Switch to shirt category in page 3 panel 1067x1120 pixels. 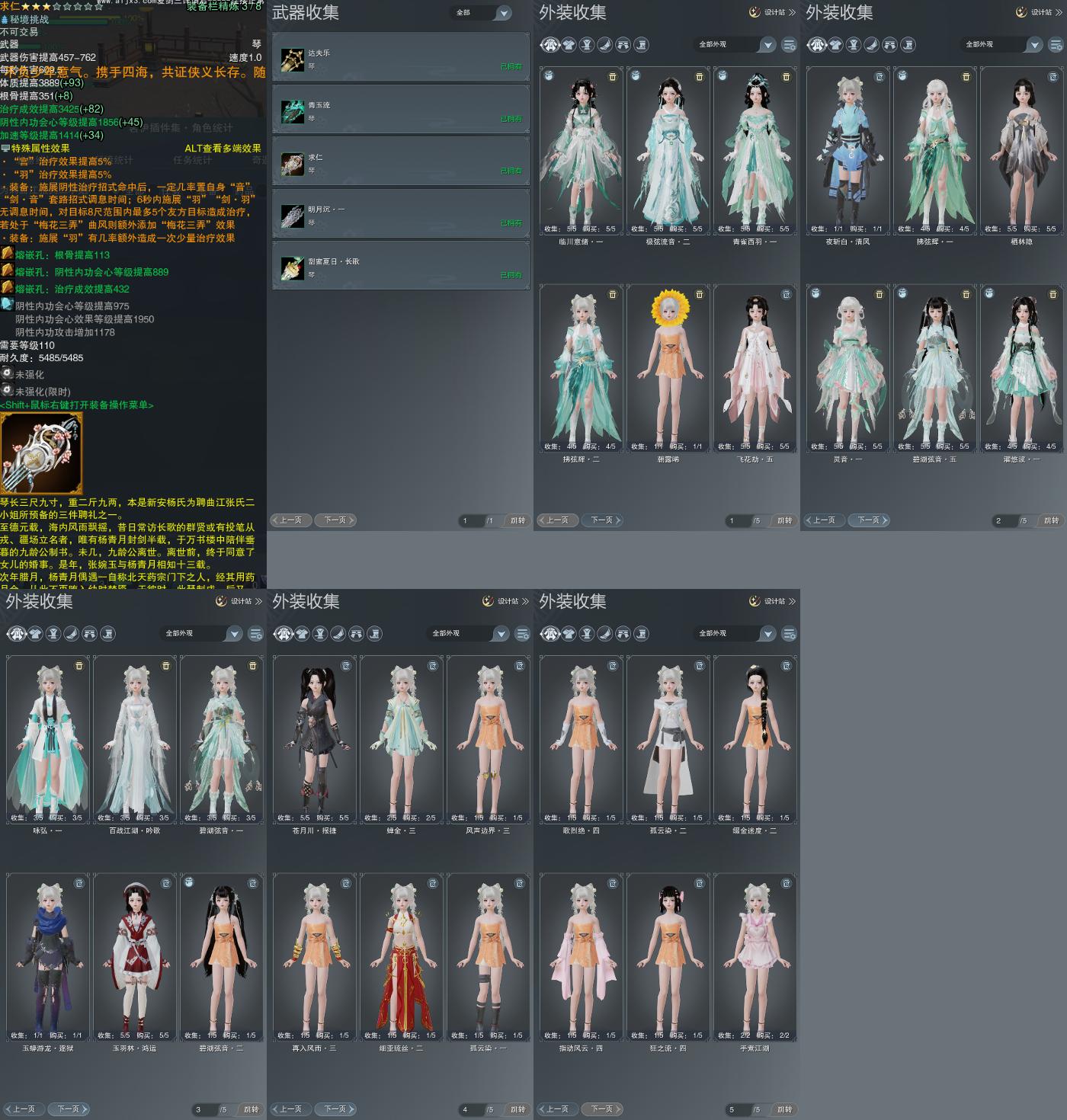pyautogui.click(x=35, y=634)
